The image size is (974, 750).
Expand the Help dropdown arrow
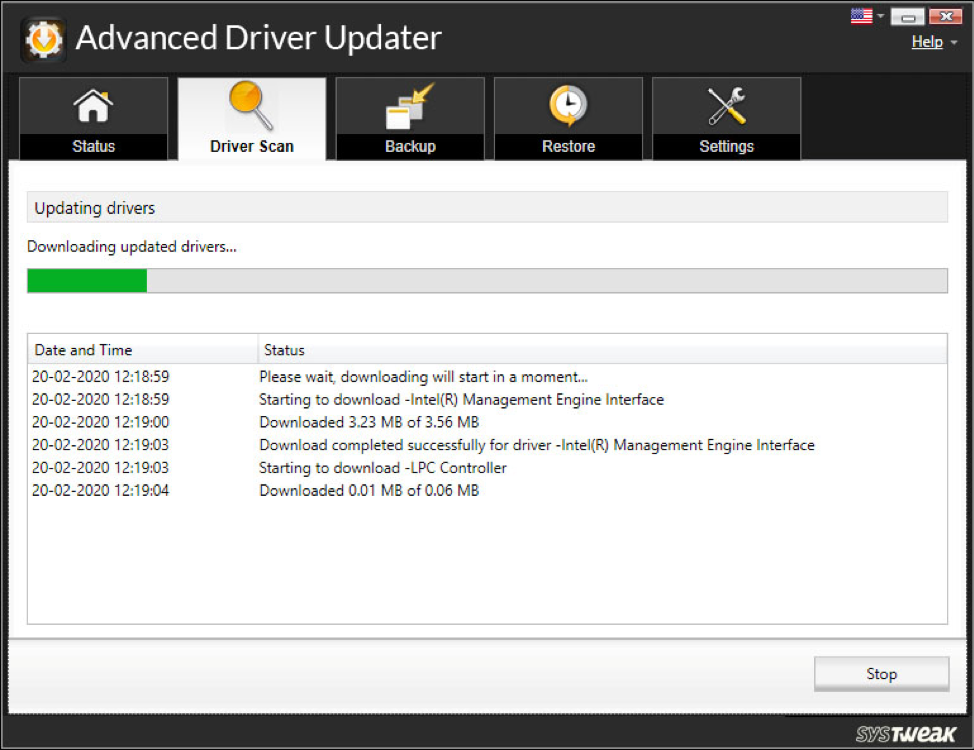pyautogui.click(x=954, y=43)
